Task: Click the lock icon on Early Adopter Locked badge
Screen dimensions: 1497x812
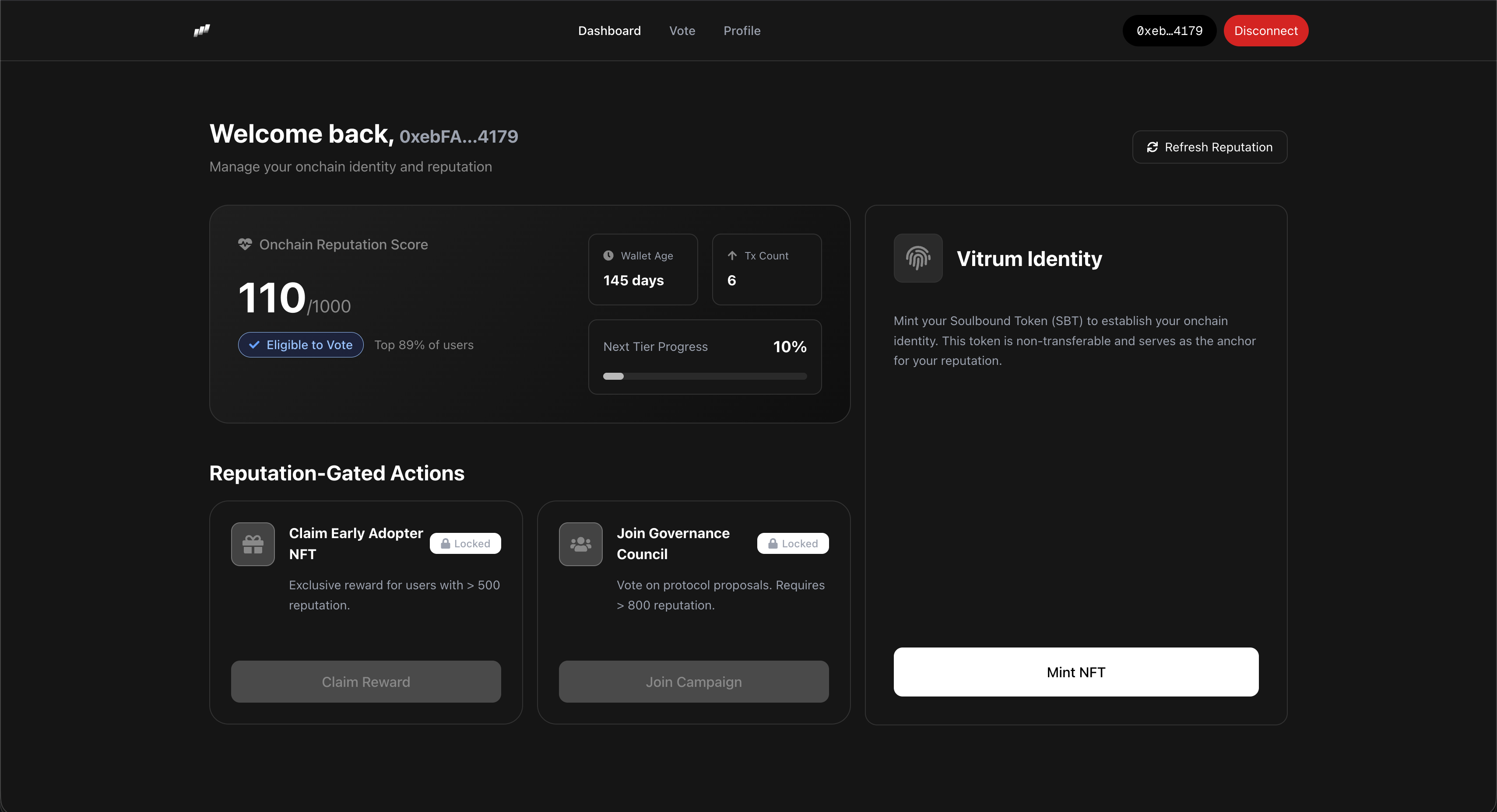Action: click(446, 544)
